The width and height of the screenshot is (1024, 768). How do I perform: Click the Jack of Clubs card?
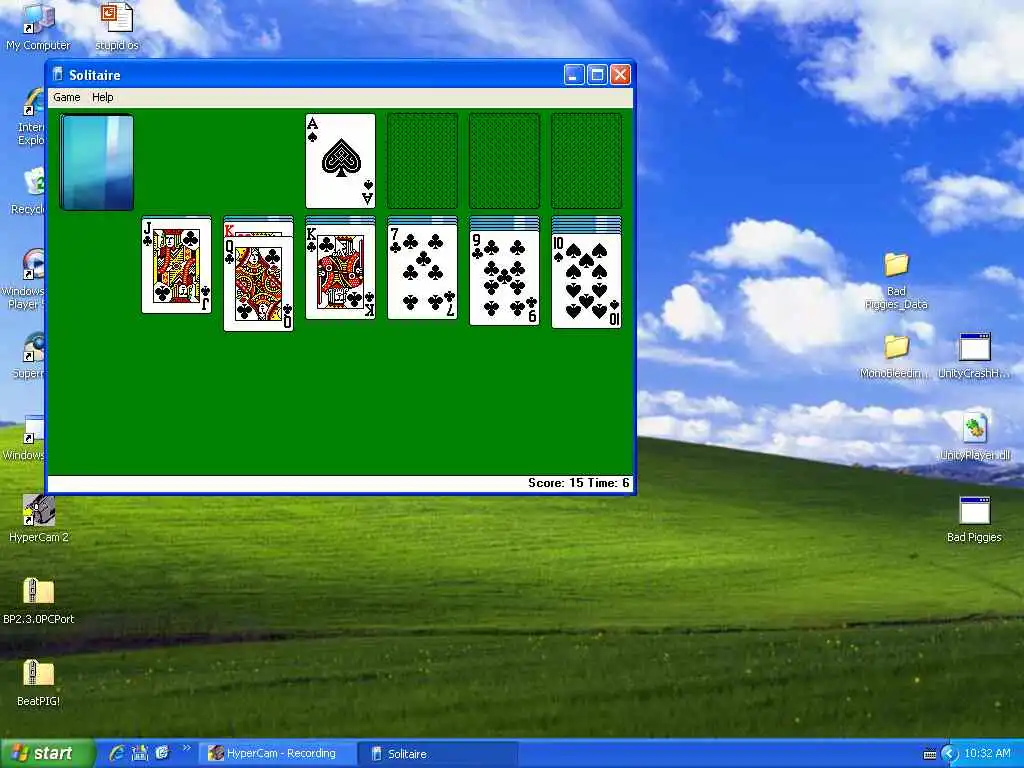[176, 265]
